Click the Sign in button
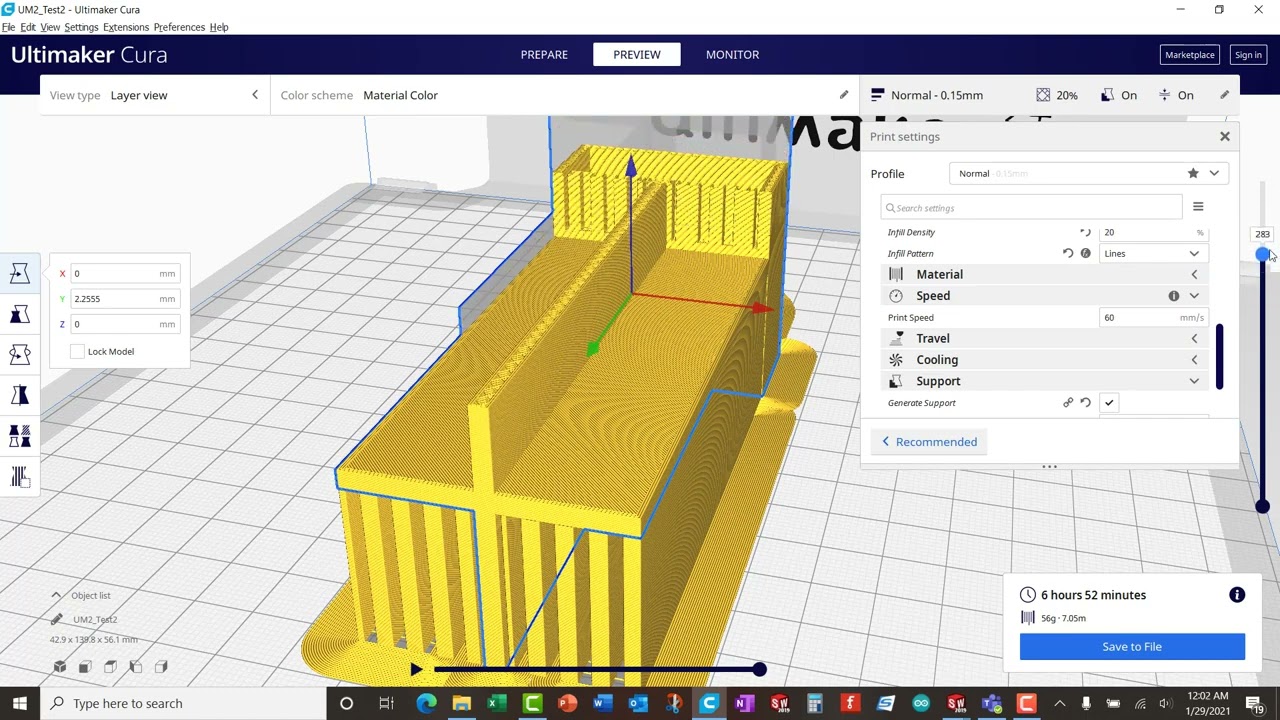This screenshot has width=1280, height=720. 1248,55
